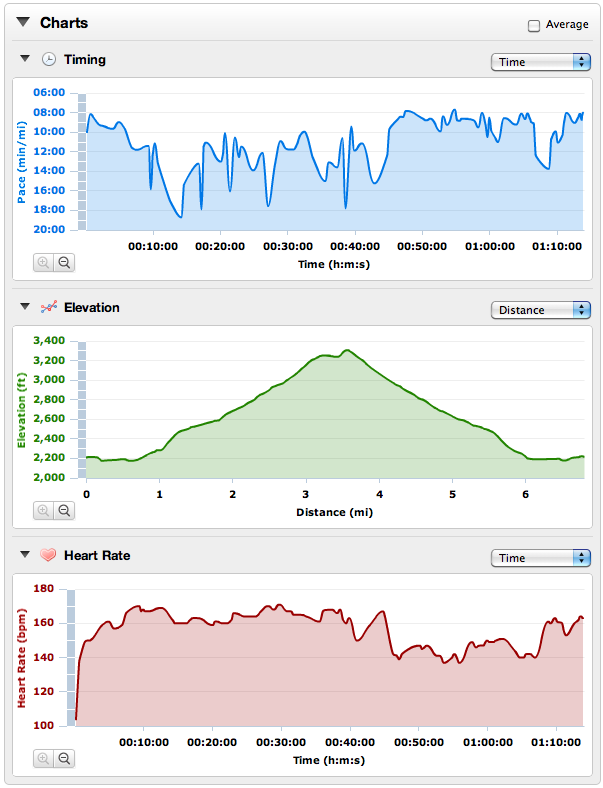Open the Heart Rate chart Time dropdown
This screenshot has width=603, height=788.
[x=540, y=558]
